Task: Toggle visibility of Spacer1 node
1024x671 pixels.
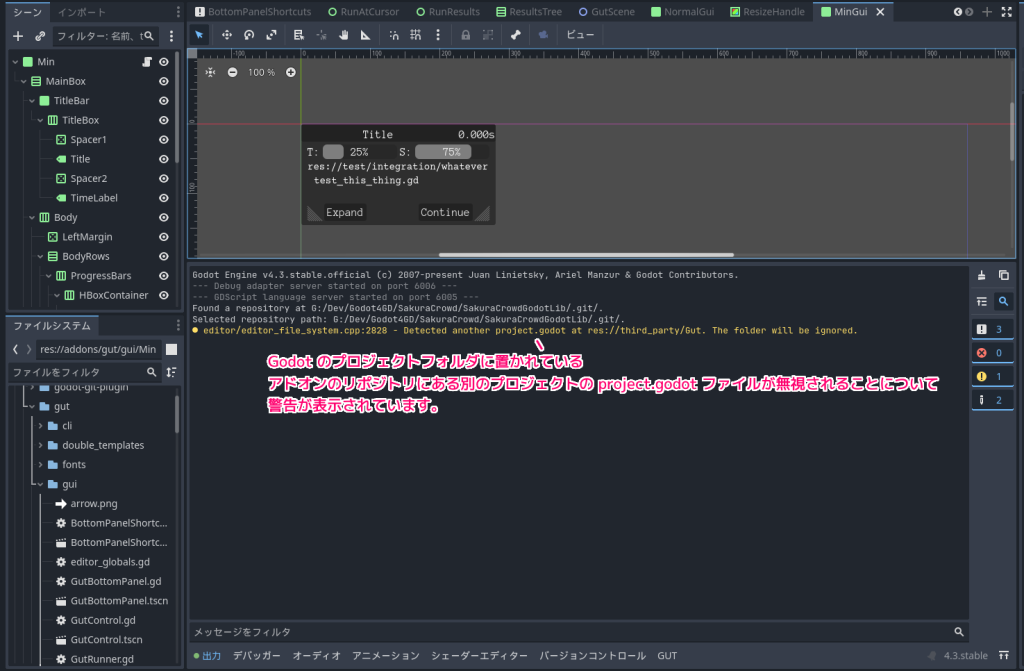Action: click(x=163, y=140)
